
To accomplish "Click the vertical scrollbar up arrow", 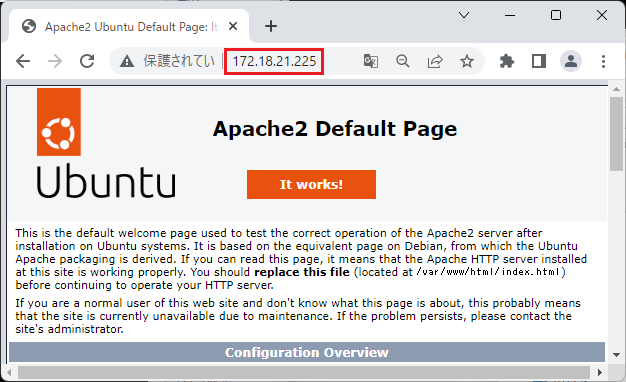I will [616, 89].
